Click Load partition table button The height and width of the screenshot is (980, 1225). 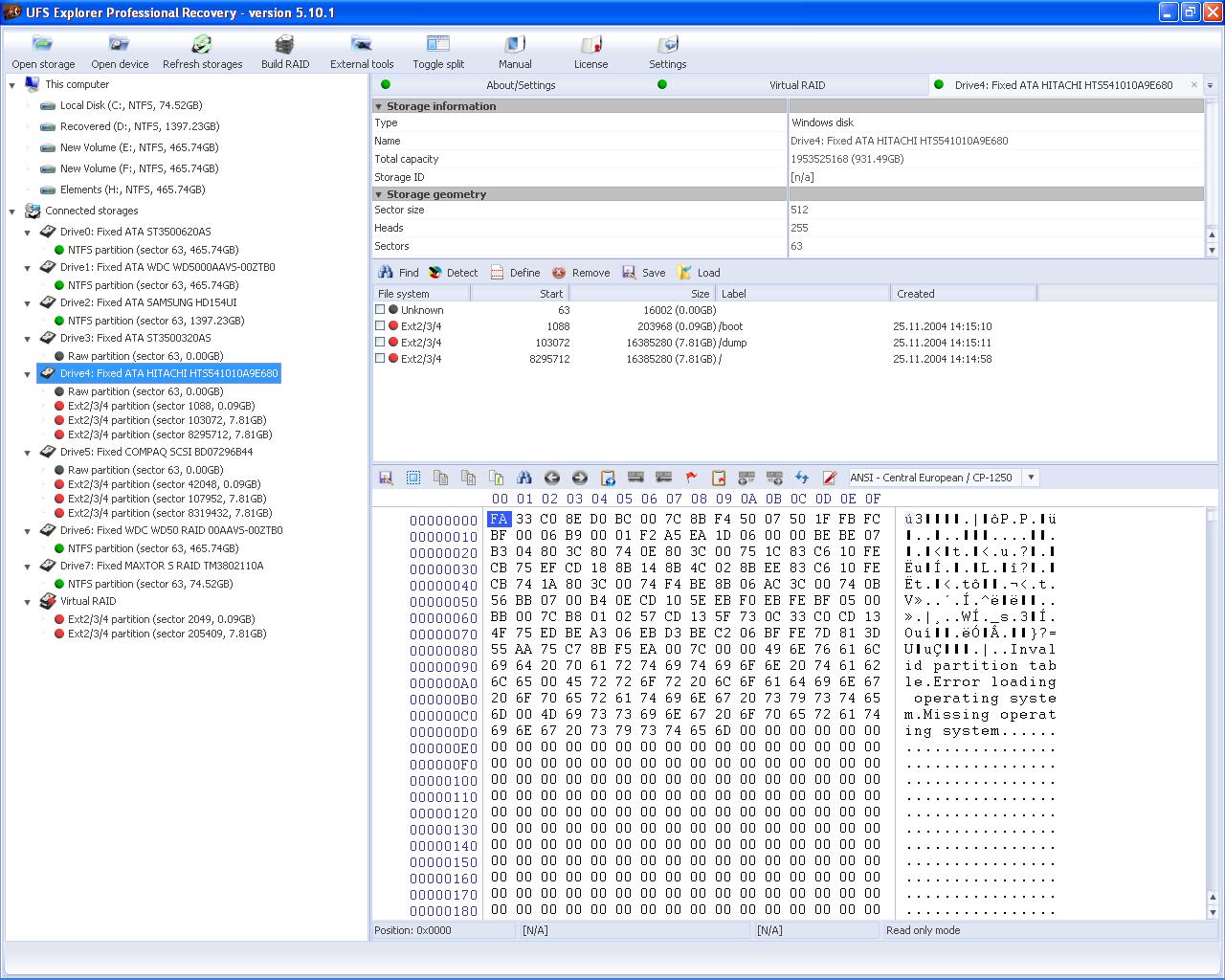coord(699,273)
